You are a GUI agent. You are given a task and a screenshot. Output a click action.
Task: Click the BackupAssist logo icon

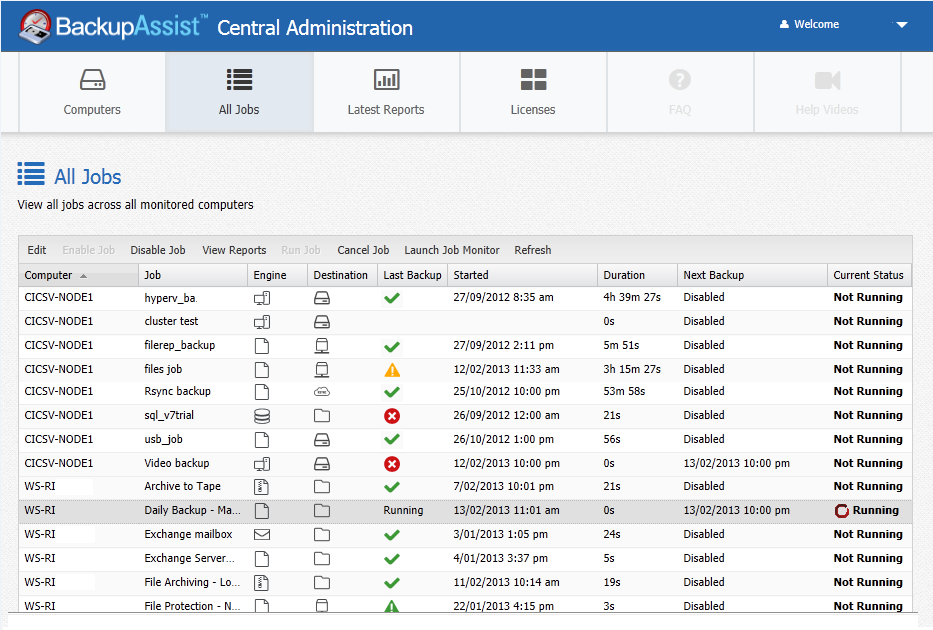(35, 27)
